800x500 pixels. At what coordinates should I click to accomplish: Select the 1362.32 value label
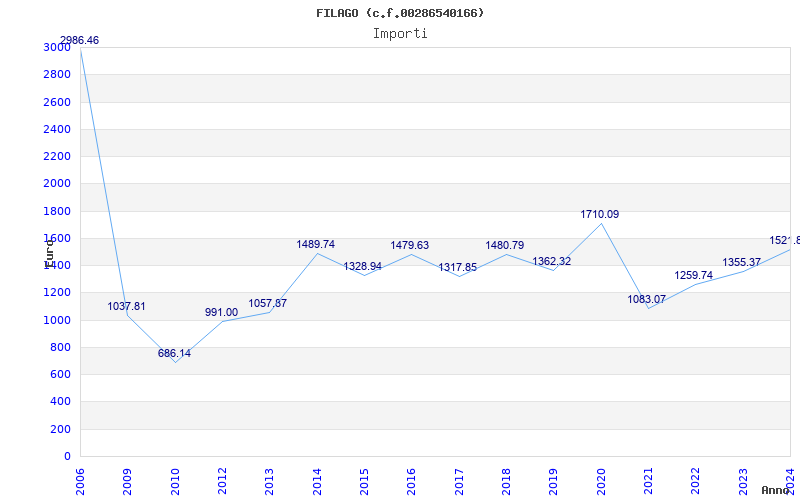pyautogui.click(x=552, y=261)
